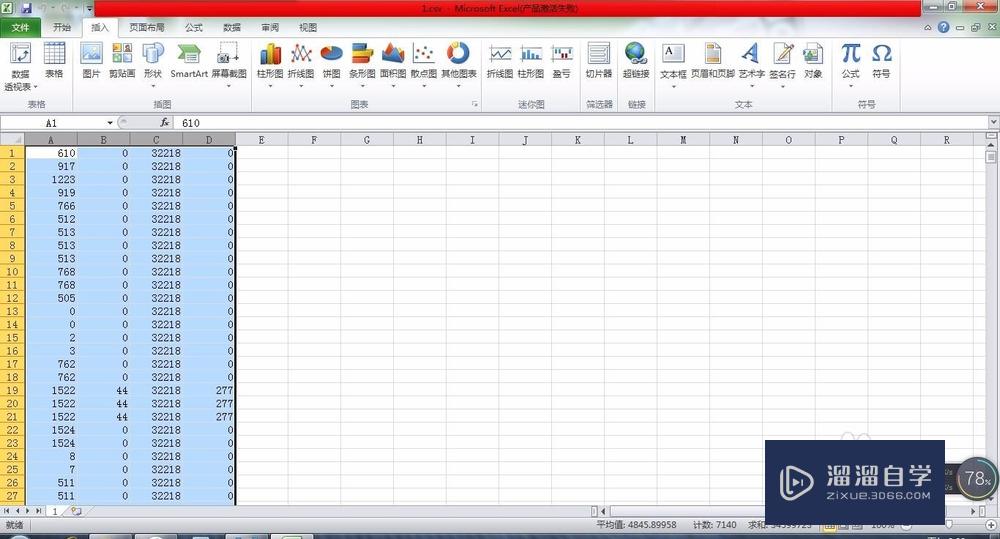Screen dimensions: 1000x539
Task: Open the 文件 (File) tab
Action: pos(20,27)
